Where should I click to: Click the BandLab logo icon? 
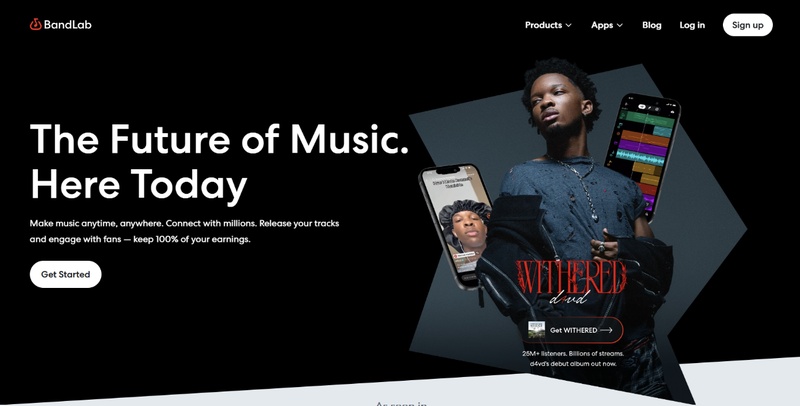tap(35, 24)
